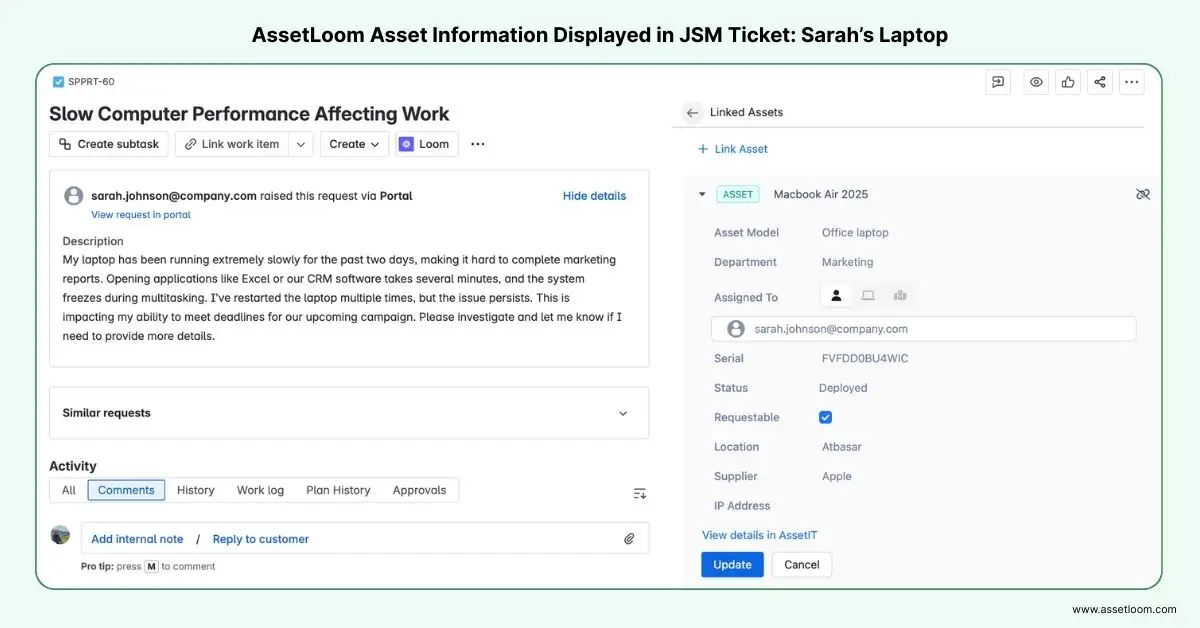This screenshot has width=1200, height=628.
Task: Click the watch eye icon
Action: tap(1036, 83)
